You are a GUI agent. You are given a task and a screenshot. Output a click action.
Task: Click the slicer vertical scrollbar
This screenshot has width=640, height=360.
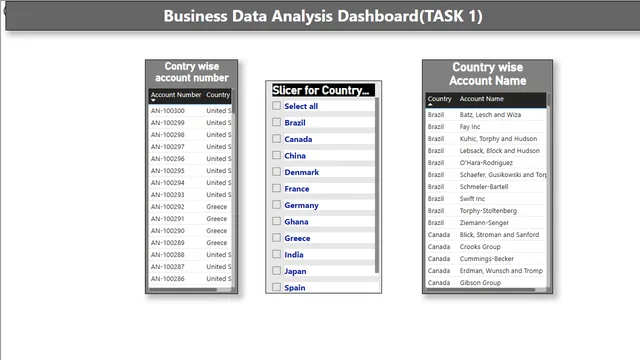point(377,185)
